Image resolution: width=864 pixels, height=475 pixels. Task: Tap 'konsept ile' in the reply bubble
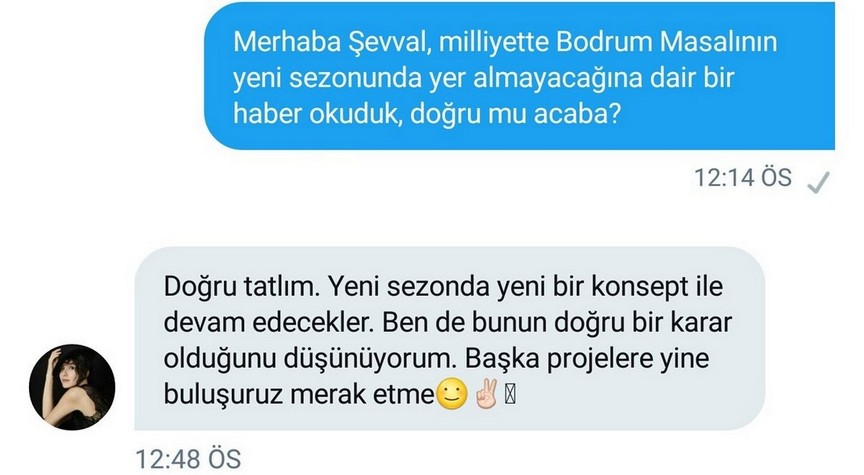point(657,287)
